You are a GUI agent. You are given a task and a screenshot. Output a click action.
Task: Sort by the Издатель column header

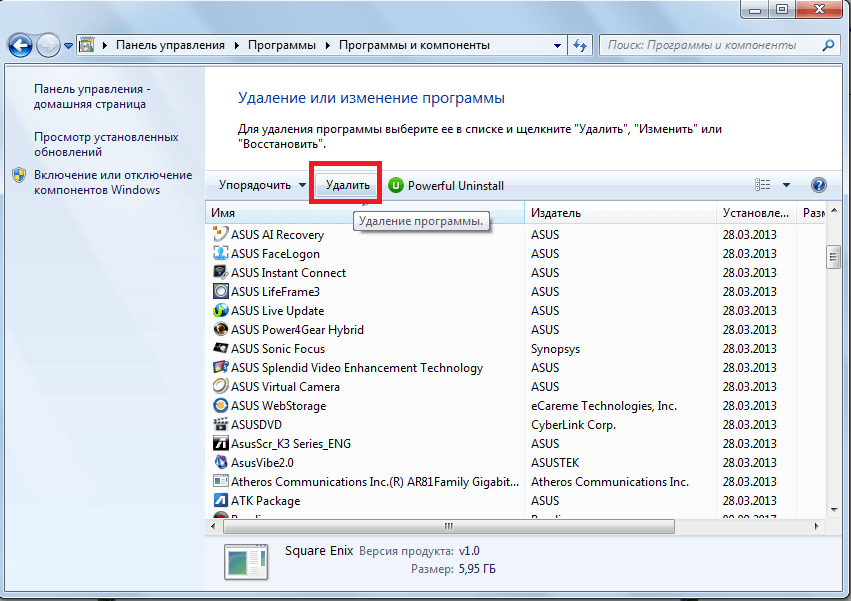(x=620, y=213)
